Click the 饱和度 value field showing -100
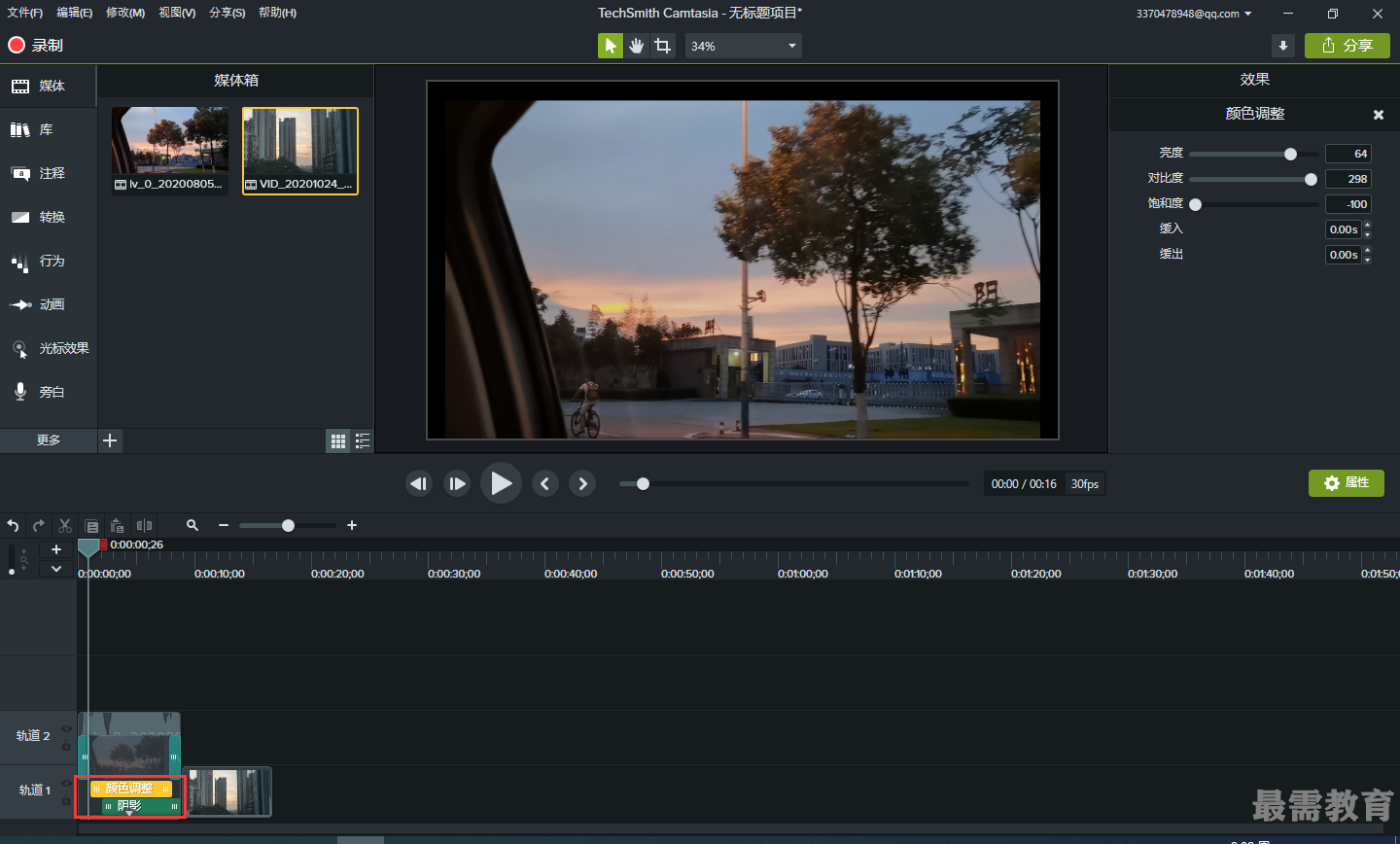This screenshot has height=844, width=1400. point(1348,204)
